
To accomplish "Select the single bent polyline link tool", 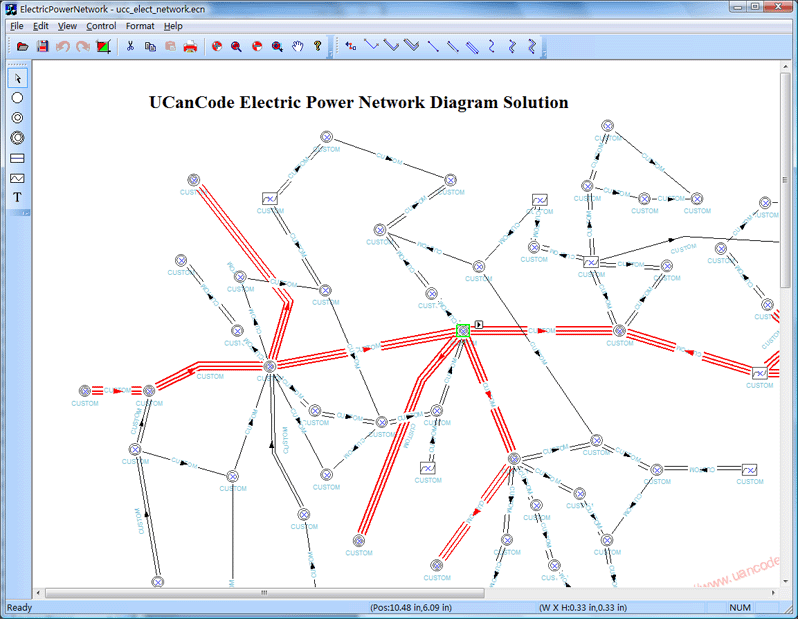I will pyautogui.click(x=372, y=47).
